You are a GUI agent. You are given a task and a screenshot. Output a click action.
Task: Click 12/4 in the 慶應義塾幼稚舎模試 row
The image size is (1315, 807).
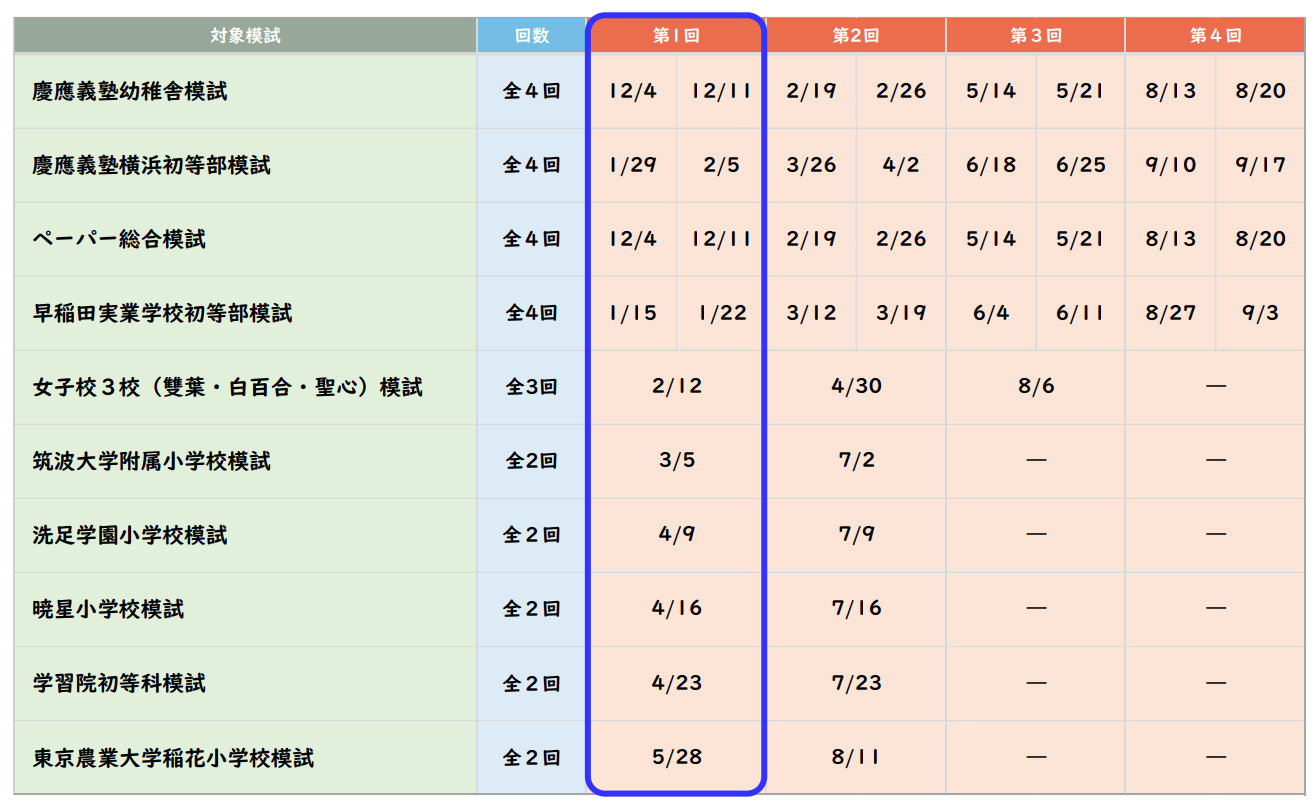pyautogui.click(x=632, y=91)
